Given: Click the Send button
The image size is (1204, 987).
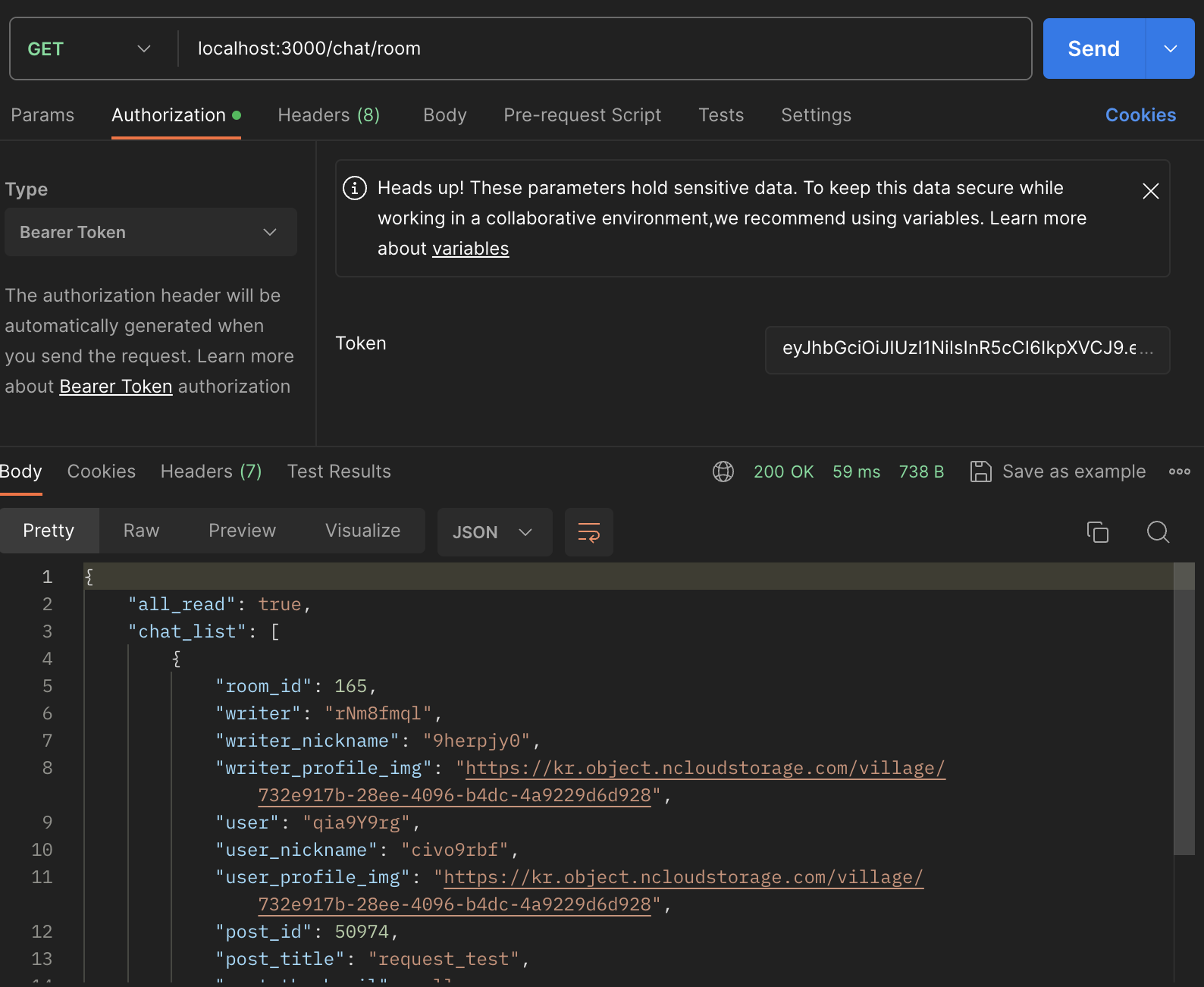Looking at the screenshot, I should 1093,49.
